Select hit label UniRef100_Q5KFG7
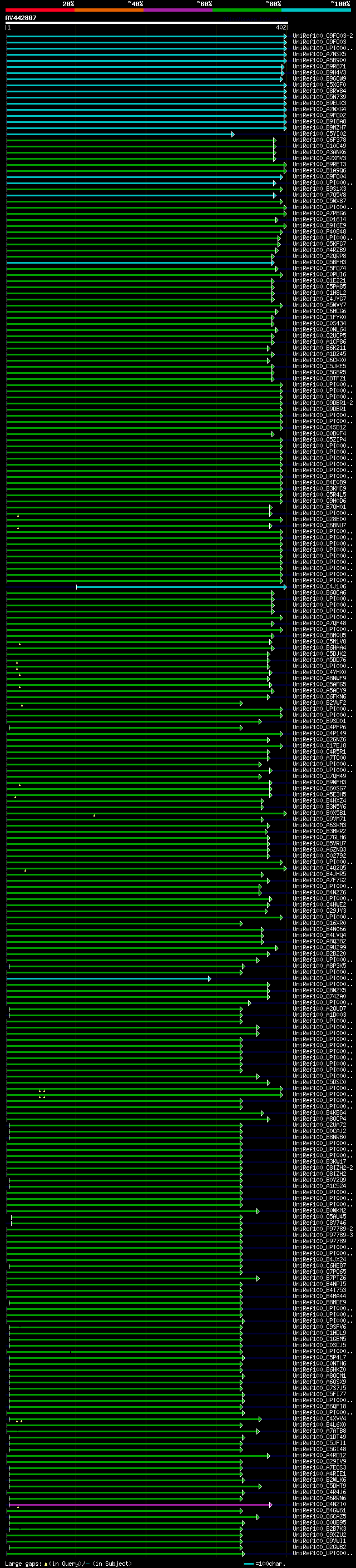This screenshot has width=356, height=1568. (319, 244)
